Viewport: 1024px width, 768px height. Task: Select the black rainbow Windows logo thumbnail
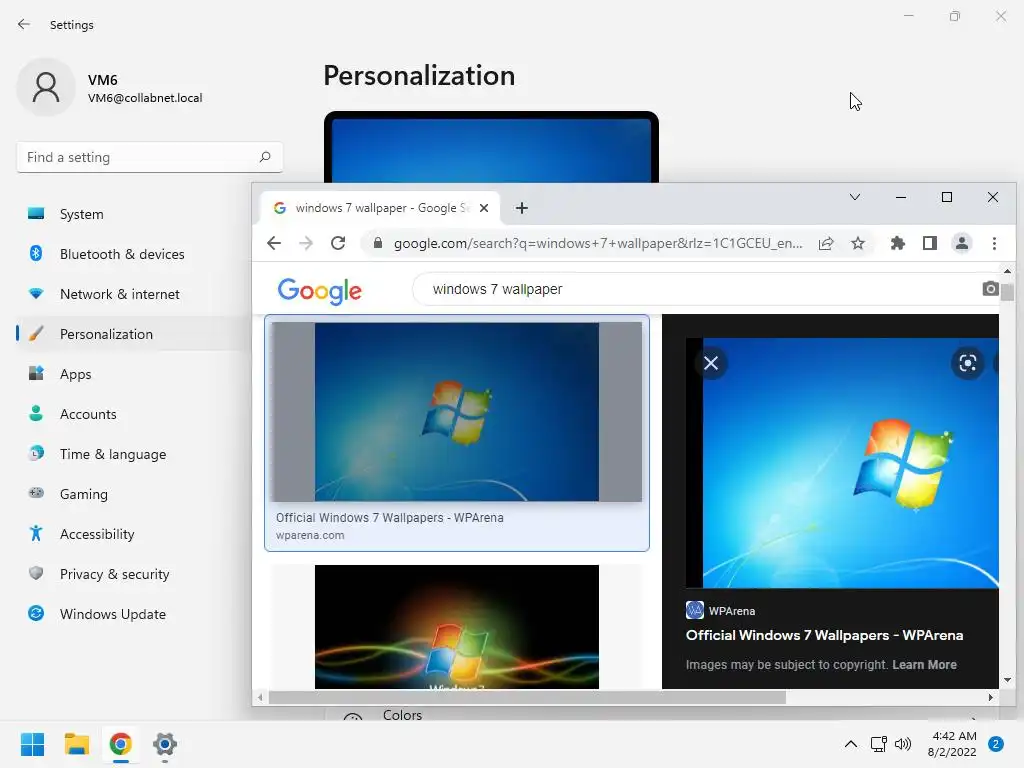pyautogui.click(x=456, y=627)
